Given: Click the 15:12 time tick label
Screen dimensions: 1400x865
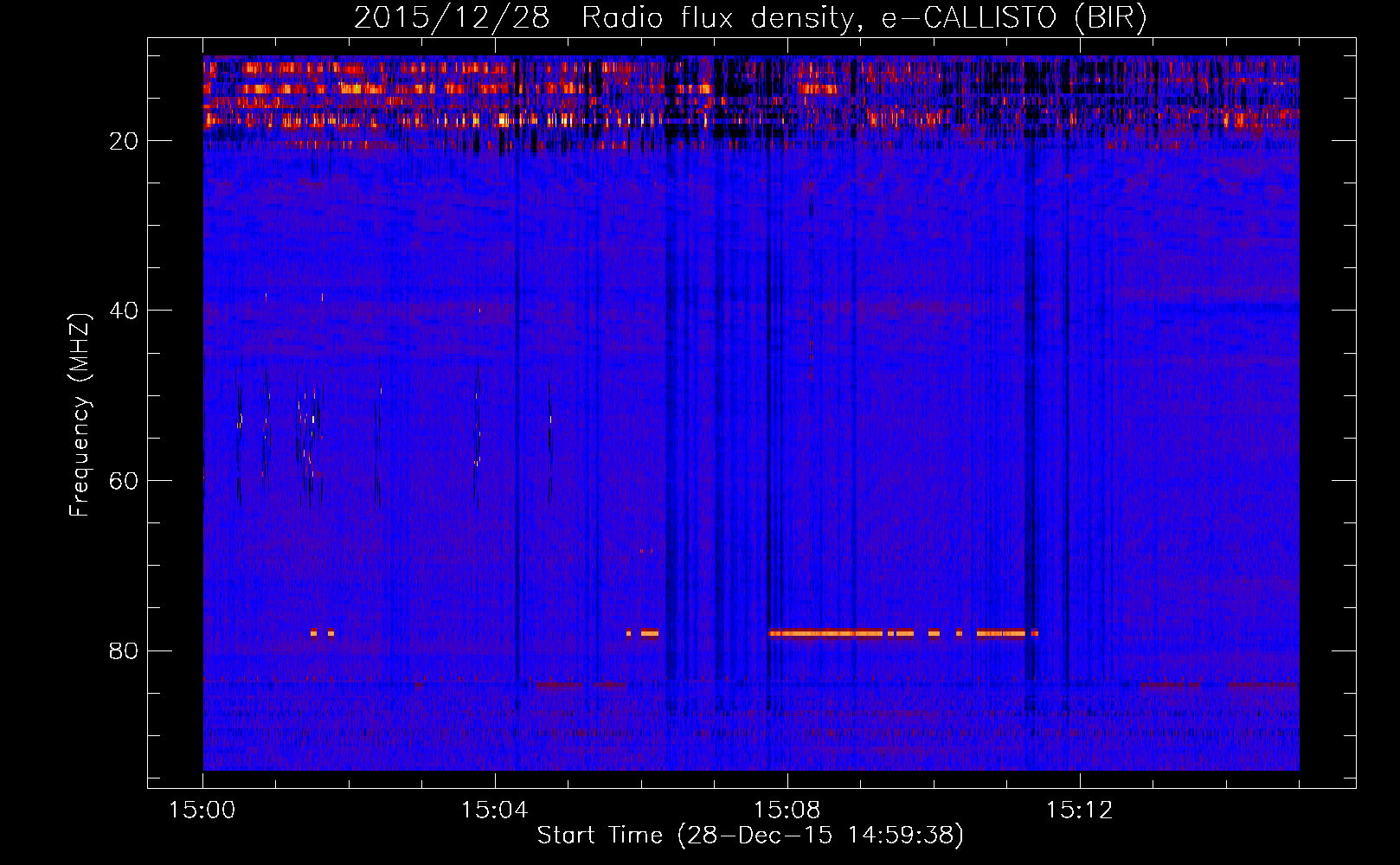Looking at the screenshot, I should tap(1080, 811).
